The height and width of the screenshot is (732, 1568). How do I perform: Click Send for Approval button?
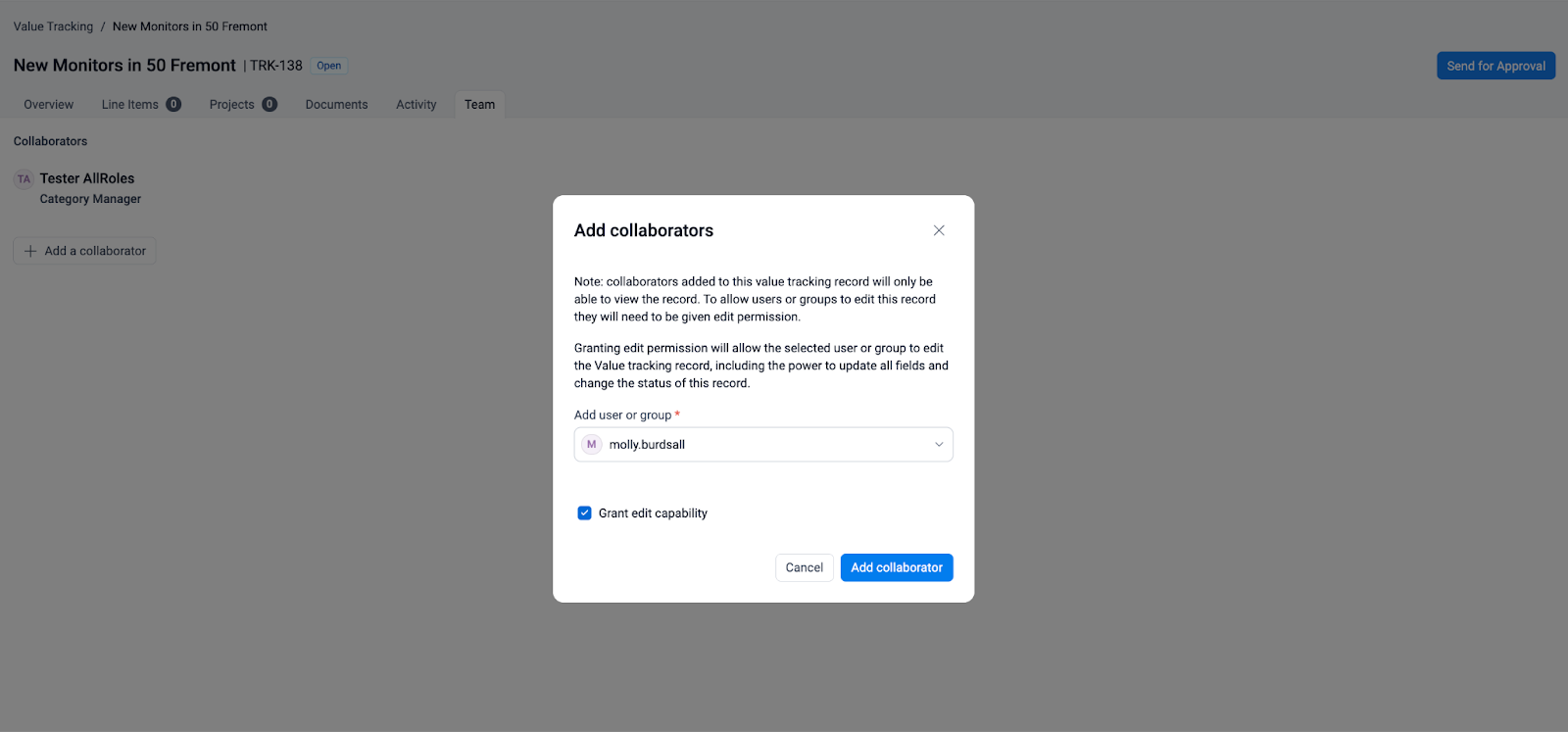click(x=1495, y=66)
